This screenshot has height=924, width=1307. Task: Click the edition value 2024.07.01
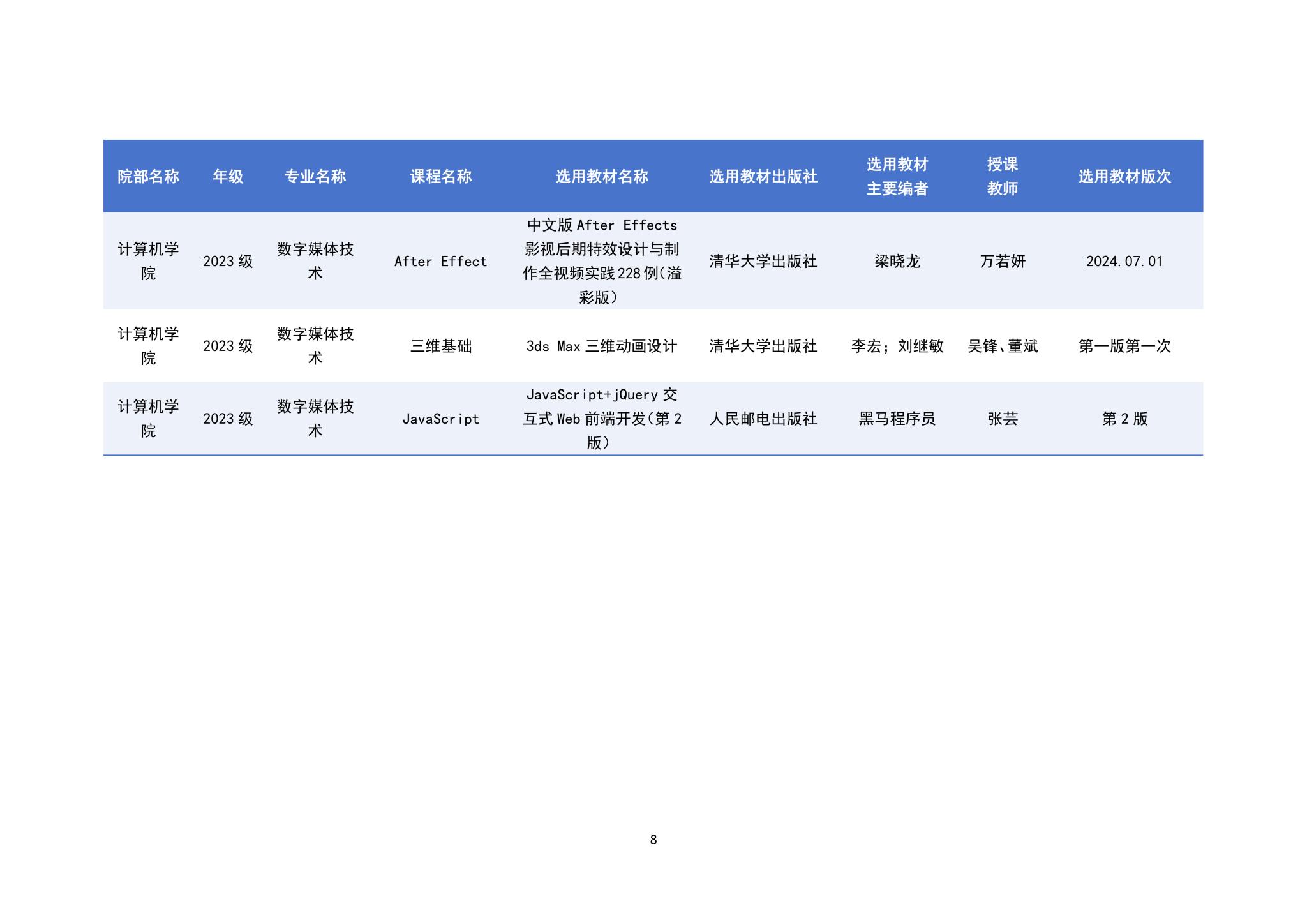[1124, 262]
